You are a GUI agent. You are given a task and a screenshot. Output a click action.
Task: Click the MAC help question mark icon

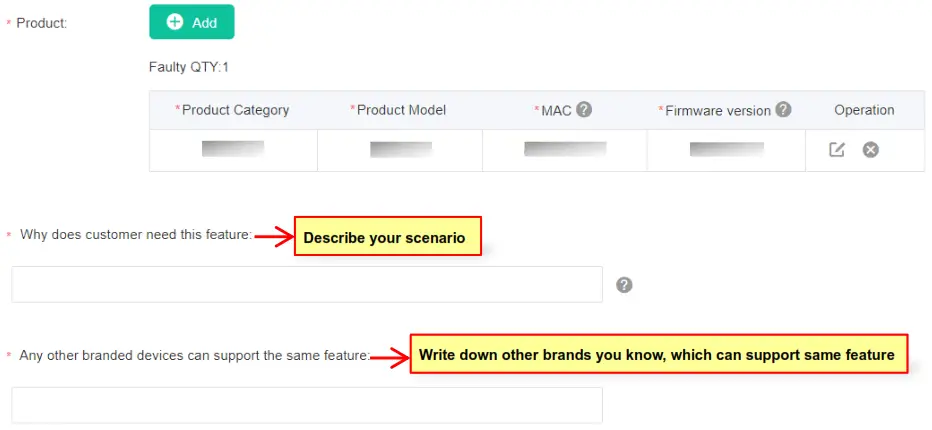click(x=584, y=110)
